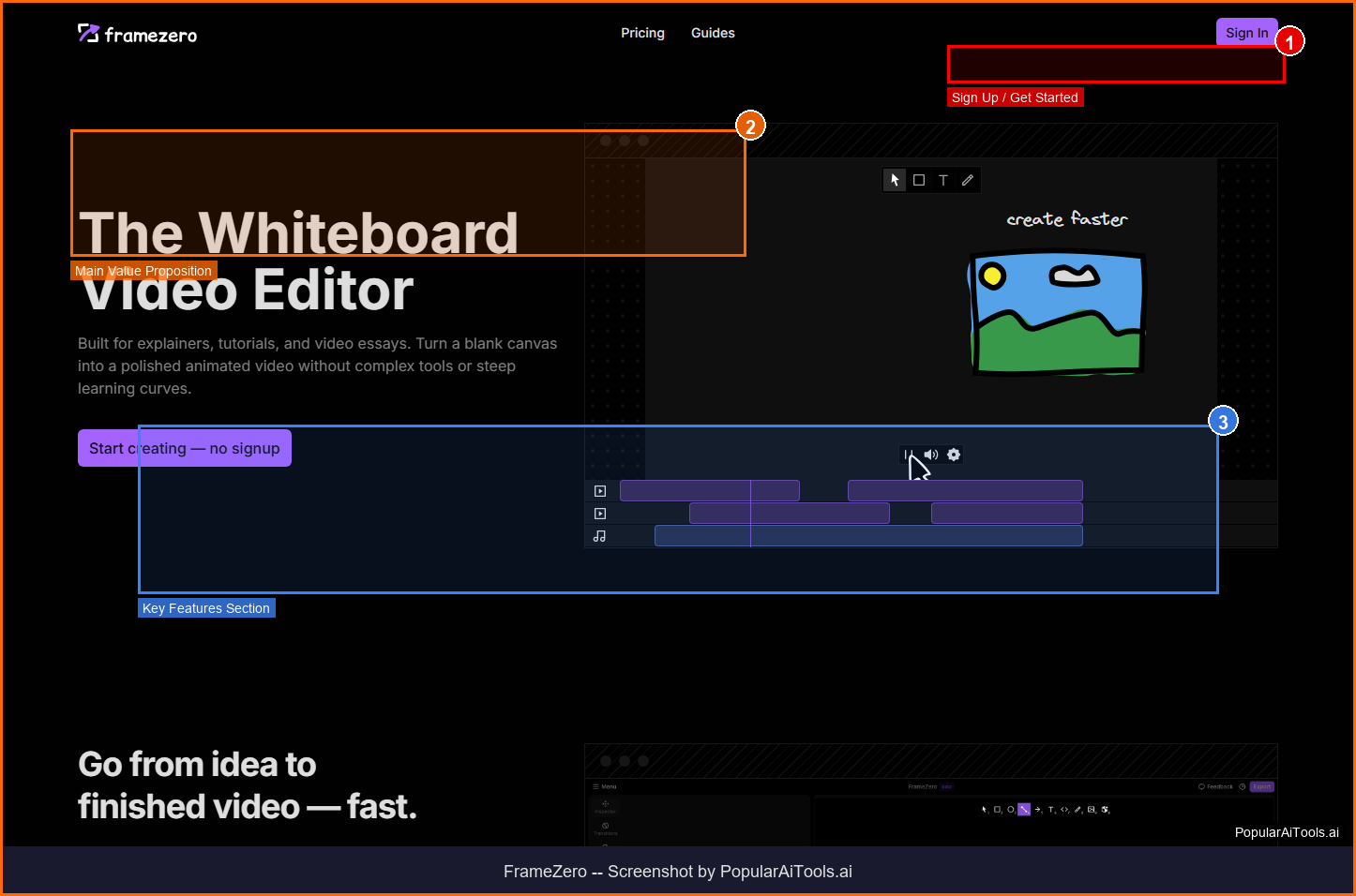Screen dimensions: 1356x896
Task: Click the purple Export button
Action: click(x=1261, y=787)
